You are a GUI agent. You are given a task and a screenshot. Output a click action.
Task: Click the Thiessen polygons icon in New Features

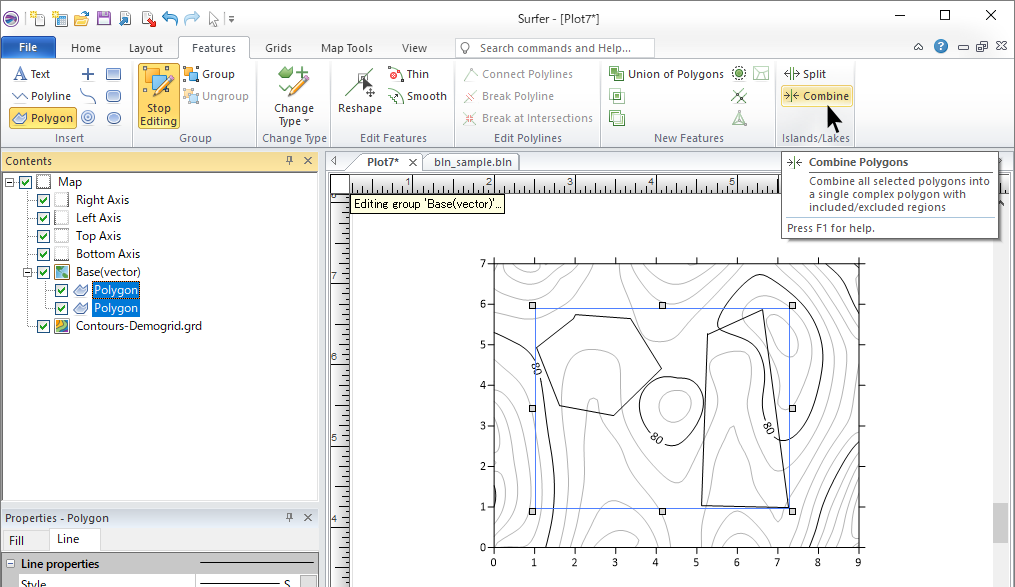point(761,74)
